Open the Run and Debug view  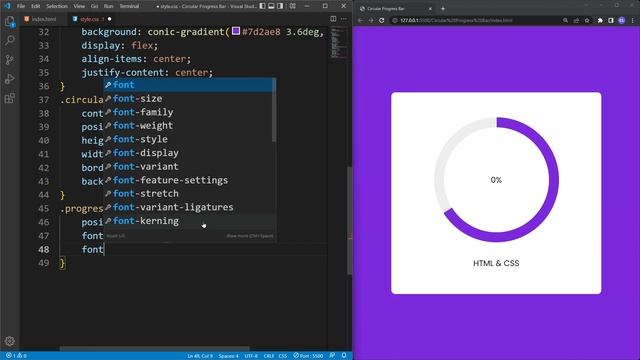tap(9, 79)
